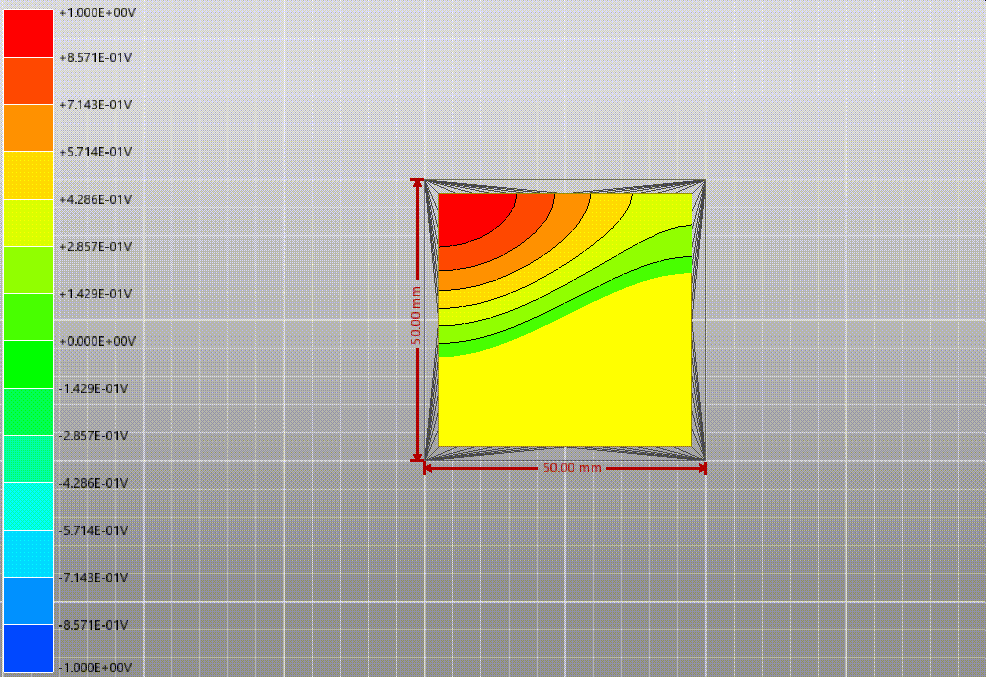Select the +1.429E-01V legend value
The width and height of the screenshot is (986, 677).
pos(96,294)
